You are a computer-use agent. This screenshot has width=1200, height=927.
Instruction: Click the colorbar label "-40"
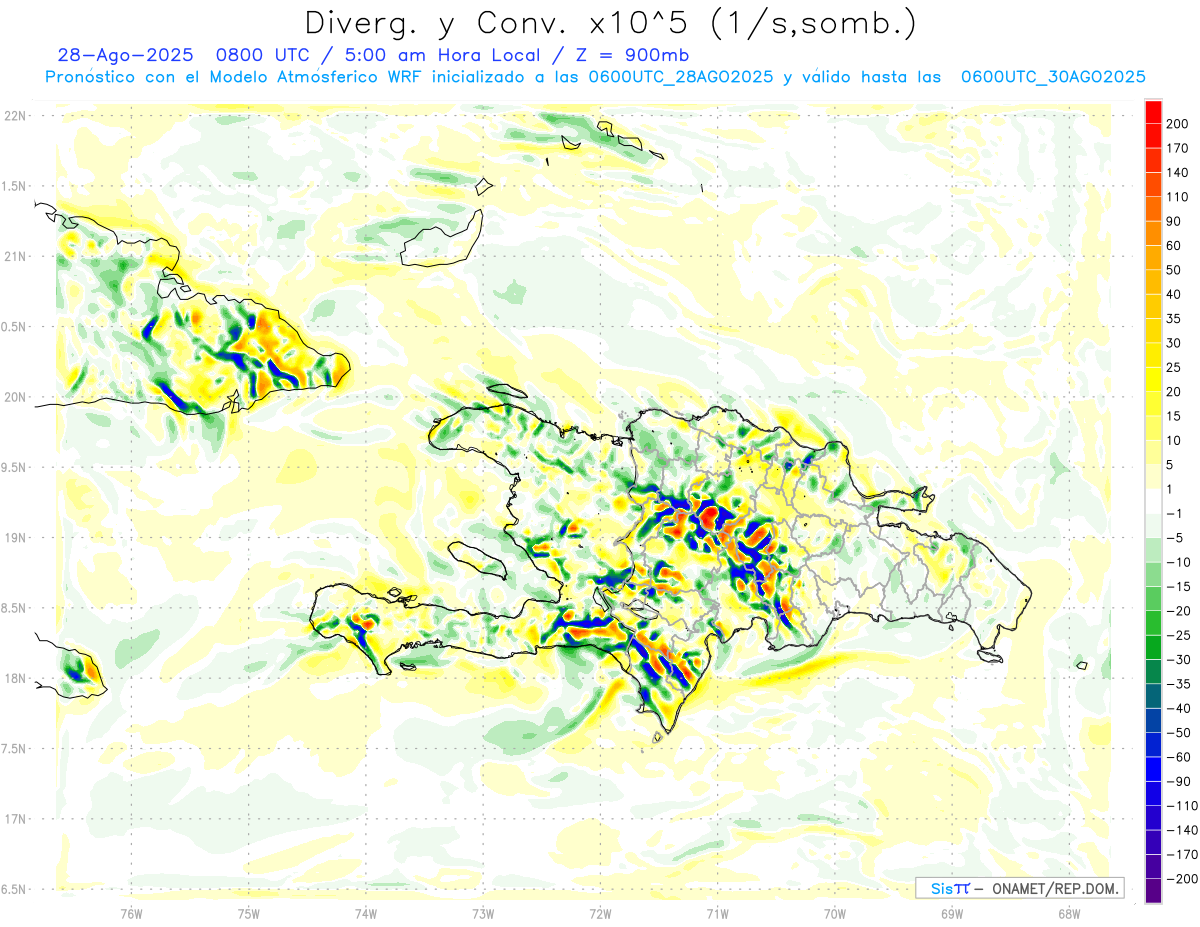[x=1177, y=709]
